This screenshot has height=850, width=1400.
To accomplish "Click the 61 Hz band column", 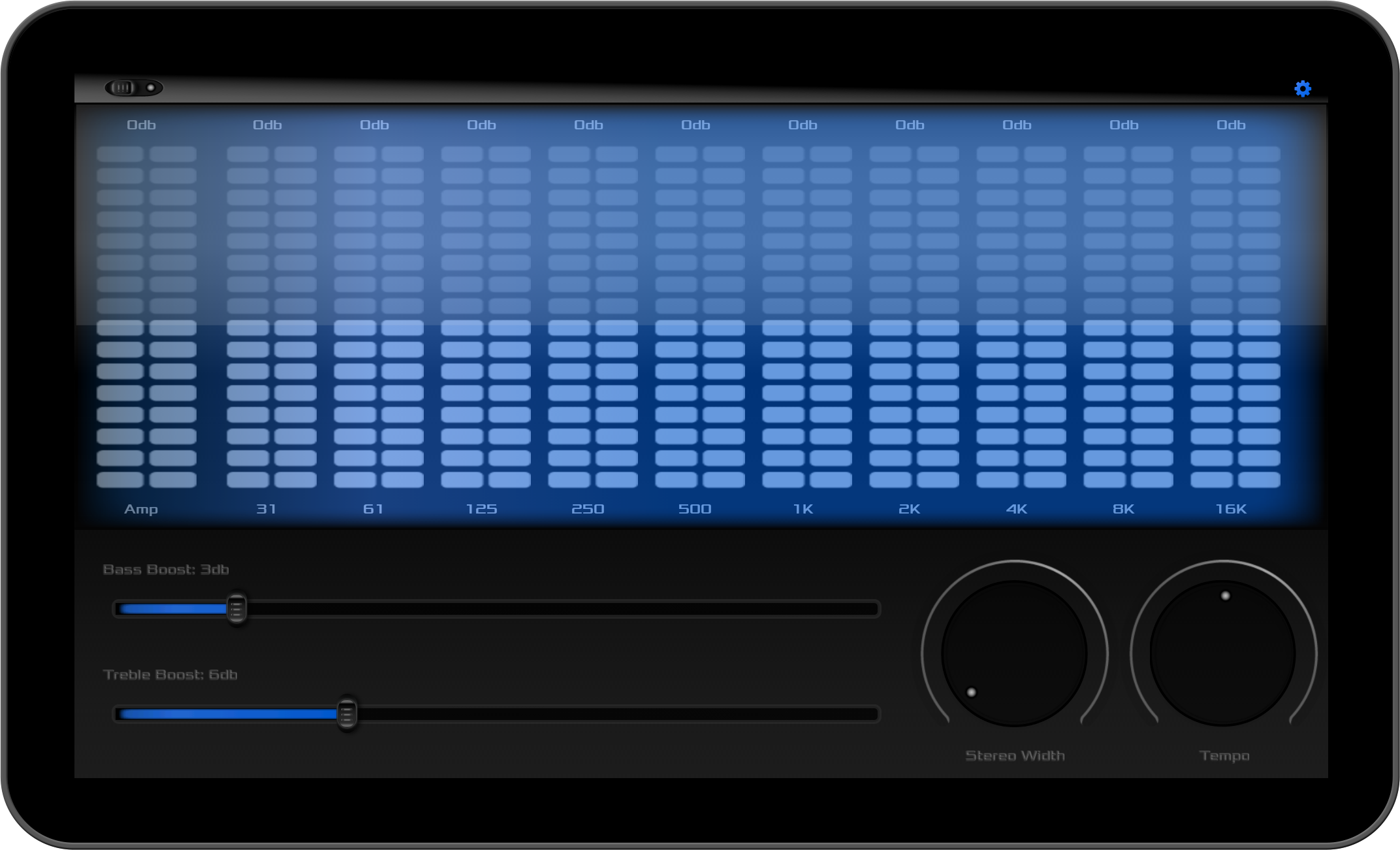I will (x=379, y=317).
